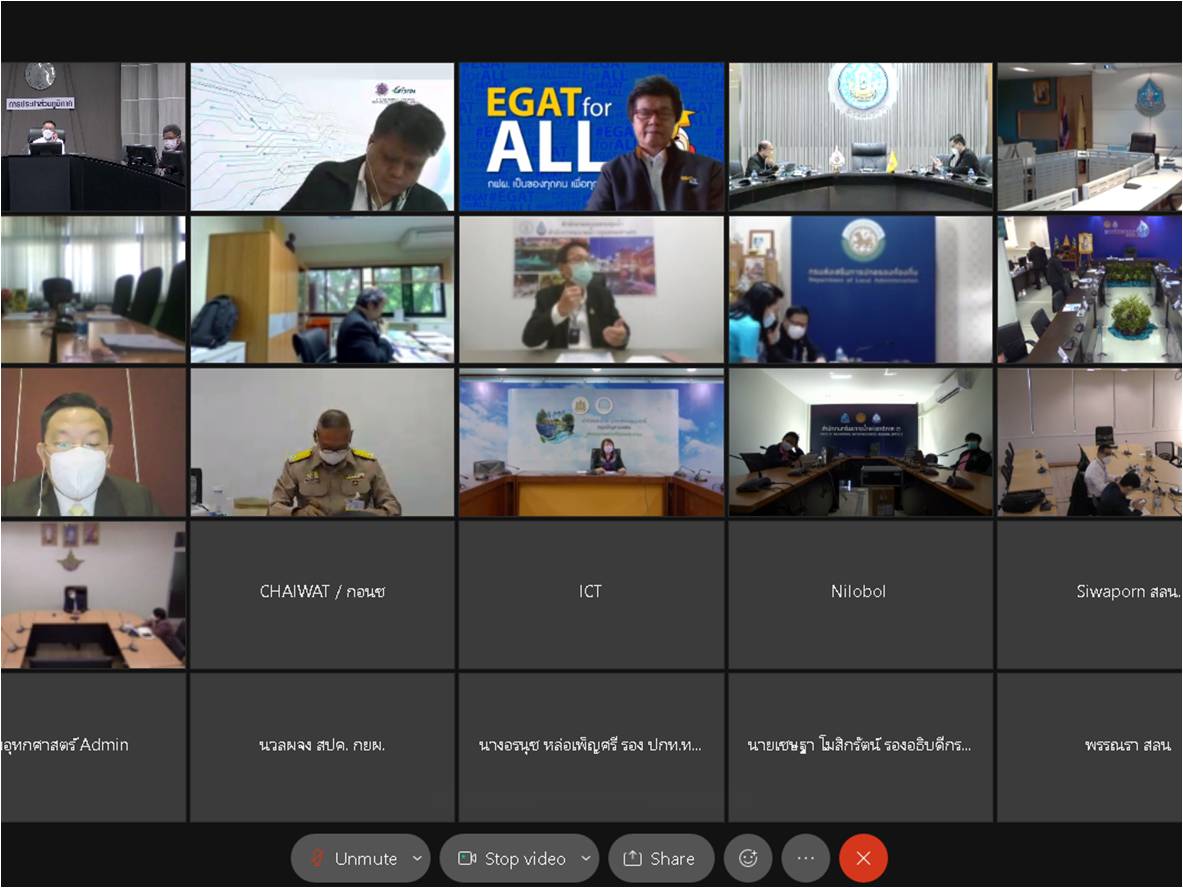This screenshot has width=1183, height=888.
Task: Click the นวลผจง สปค. กยผ. participant tile
Action: tap(322, 746)
